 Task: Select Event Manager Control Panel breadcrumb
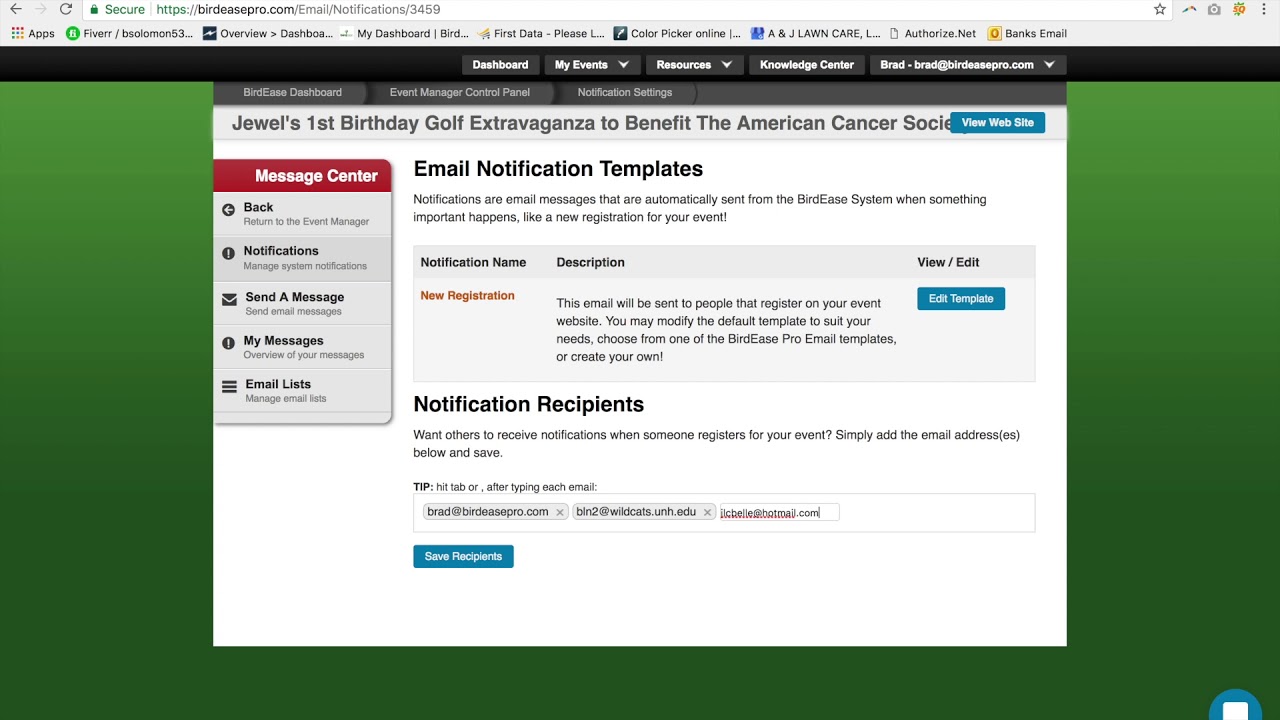460,92
